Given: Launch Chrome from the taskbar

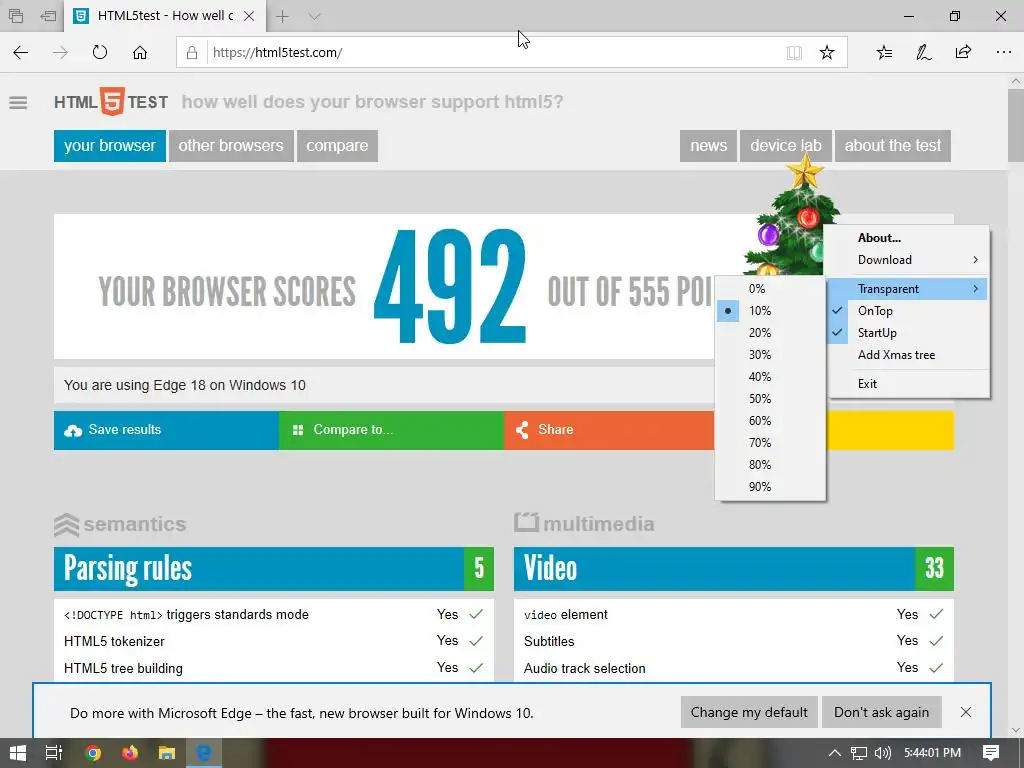Looking at the screenshot, I should (x=93, y=753).
